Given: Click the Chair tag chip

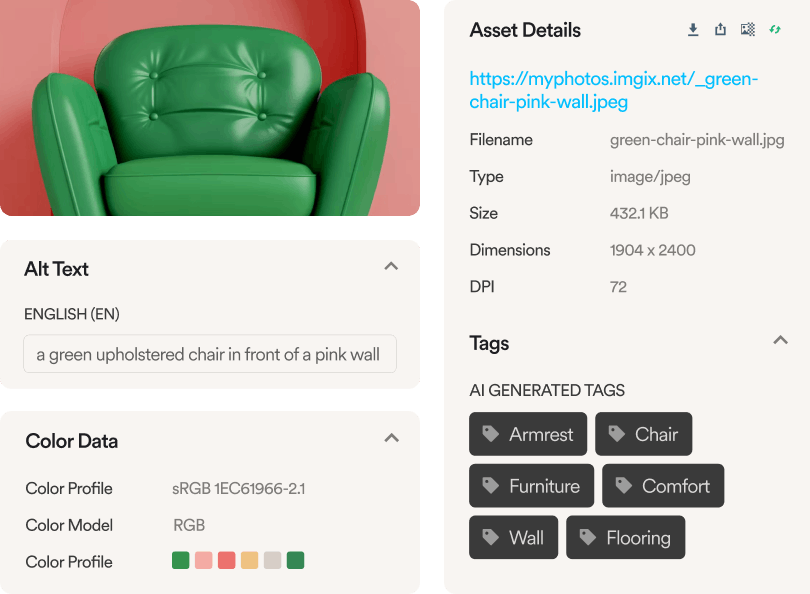Looking at the screenshot, I should tap(643, 434).
